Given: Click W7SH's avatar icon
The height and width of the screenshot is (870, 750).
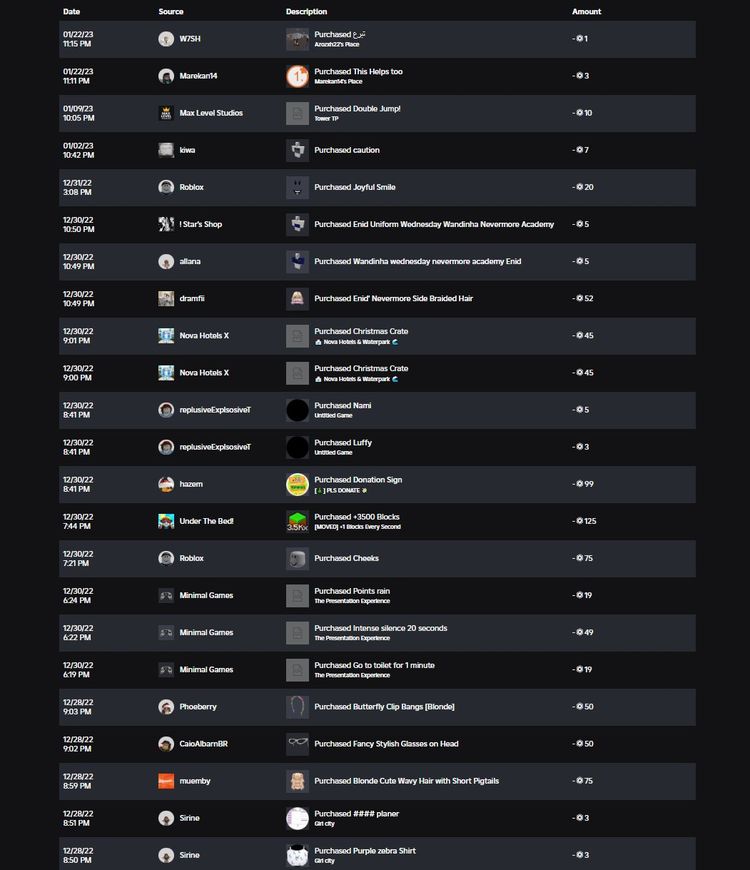Looking at the screenshot, I should (x=166, y=39).
